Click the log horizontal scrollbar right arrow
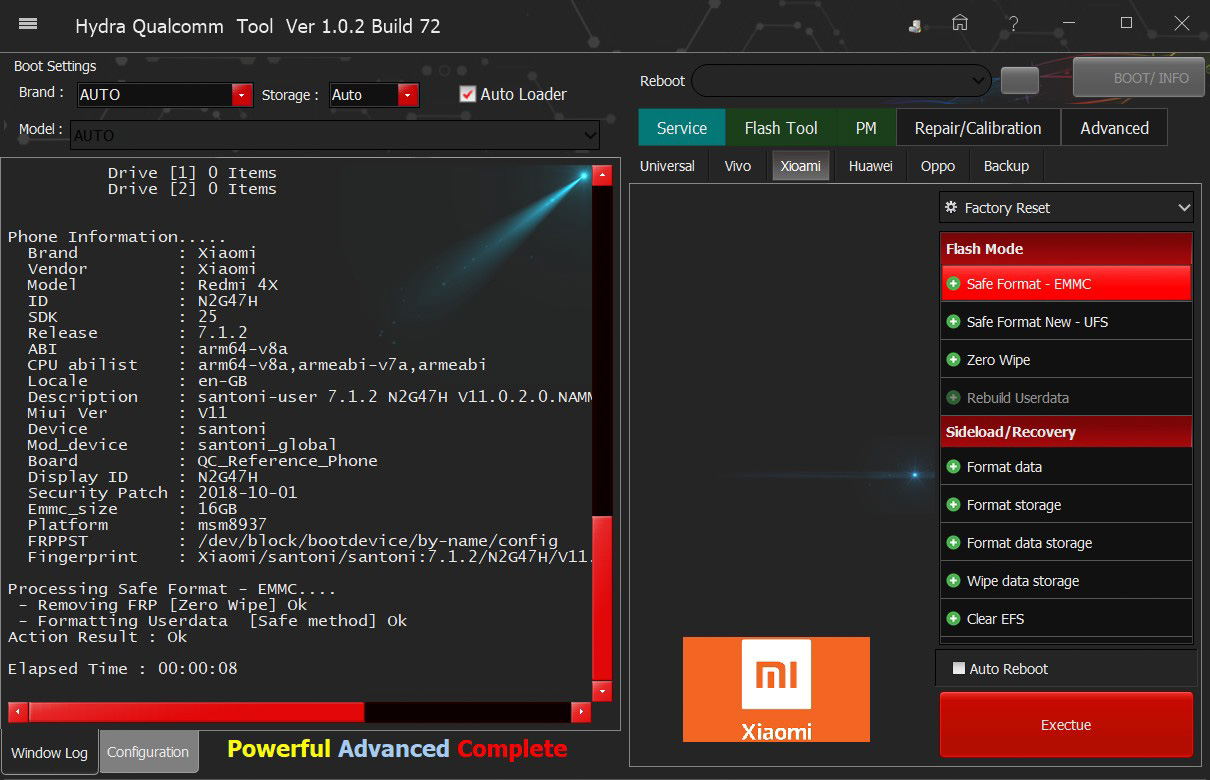This screenshot has height=780, width=1210. [x=581, y=712]
